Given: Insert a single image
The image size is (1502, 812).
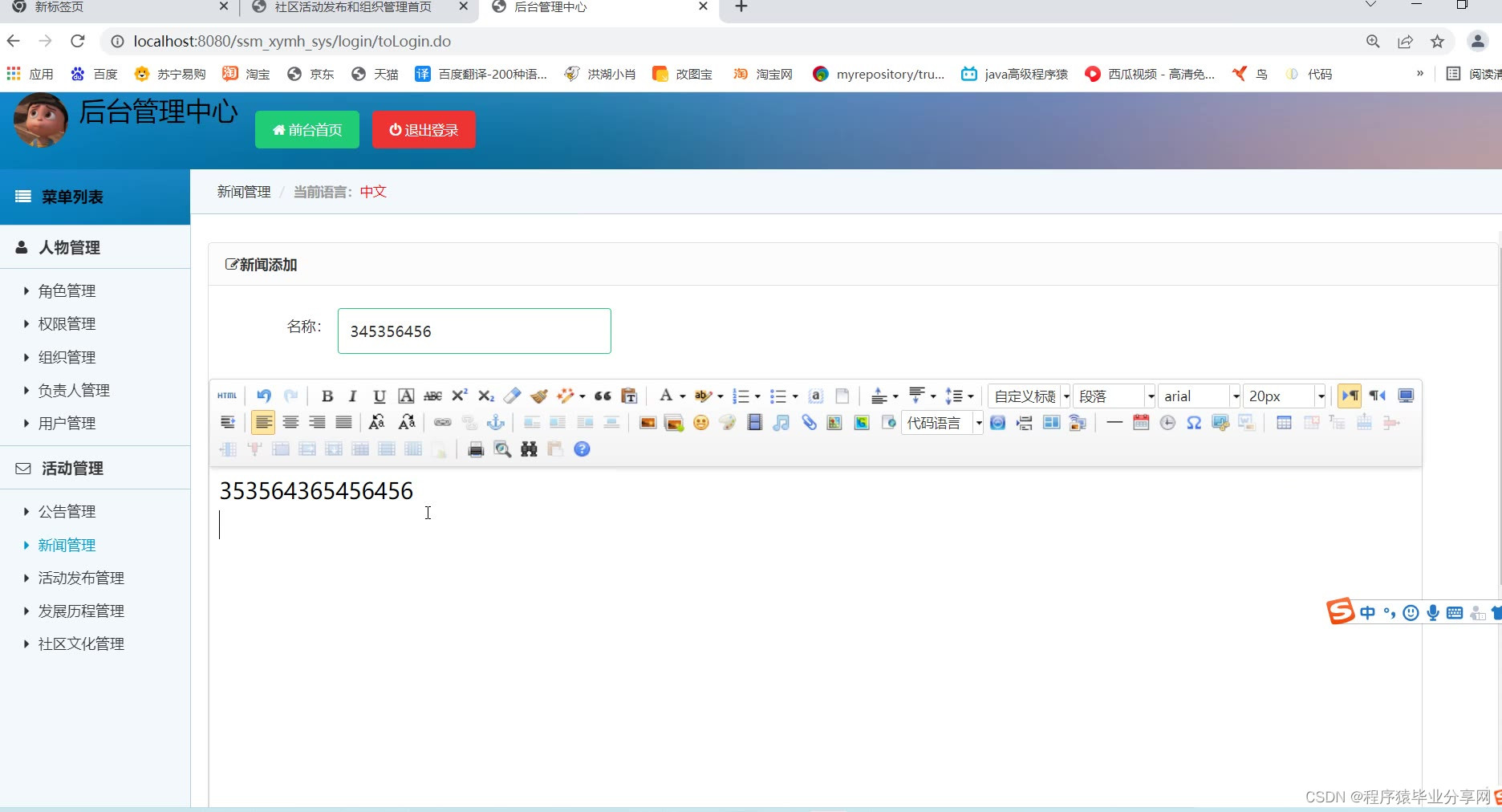Looking at the screenshot, I should [x=647, y=423].
